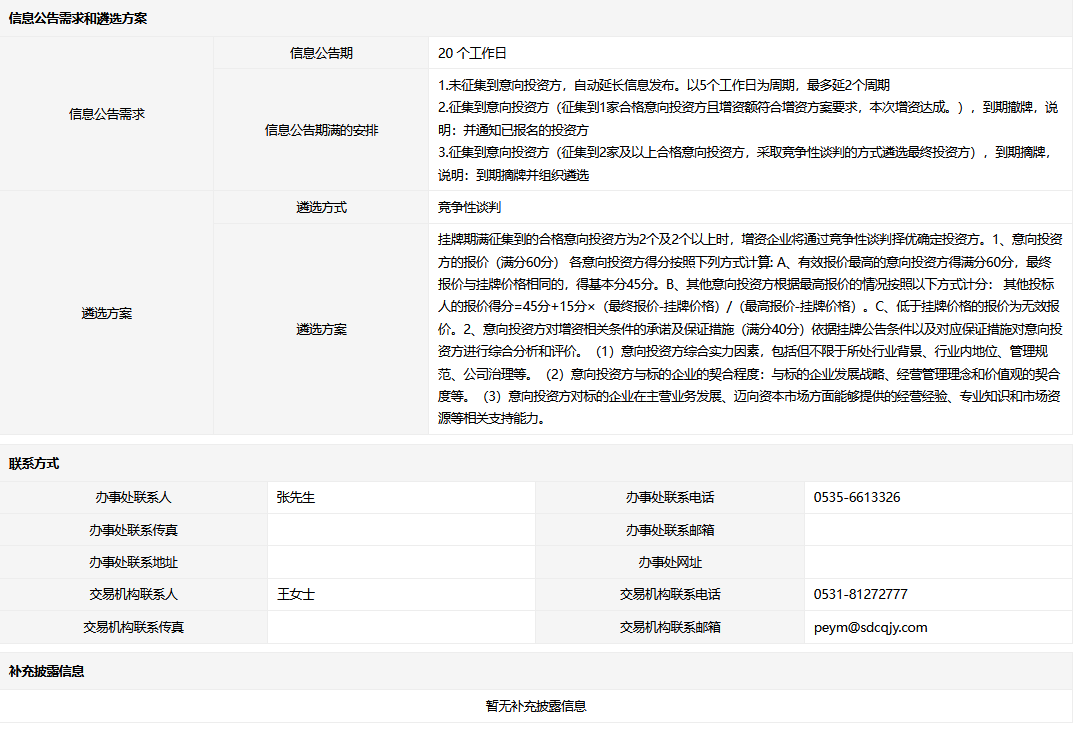This screenshot has height=731, width=1074.
Task: Select the 办事处网址 label
Action: 670,562
